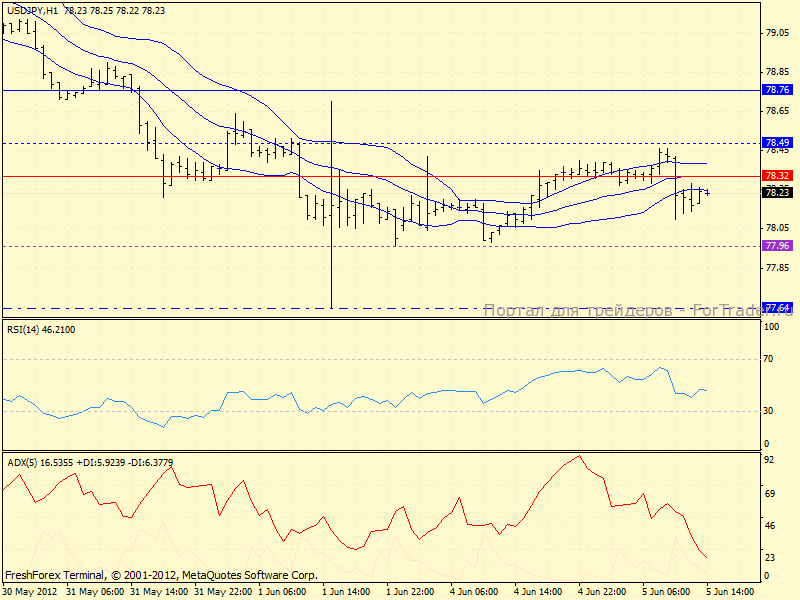Select the 30 May 2012 date label
Viewport: 800px width, 600px height.
pyautogui.click(x=28, y=591)
